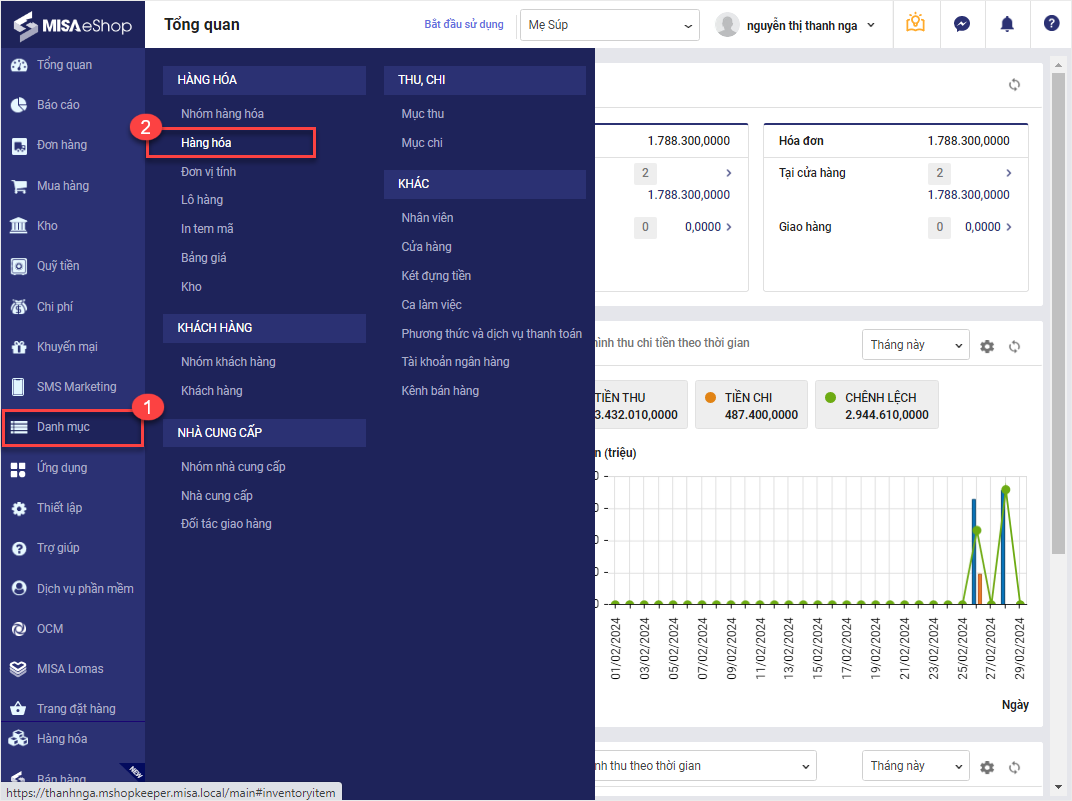Image resolution: width=1072 pixels, height=801 pixels.
Task: Open chart settings gear beside Tháng này
Action: [987, 347]
